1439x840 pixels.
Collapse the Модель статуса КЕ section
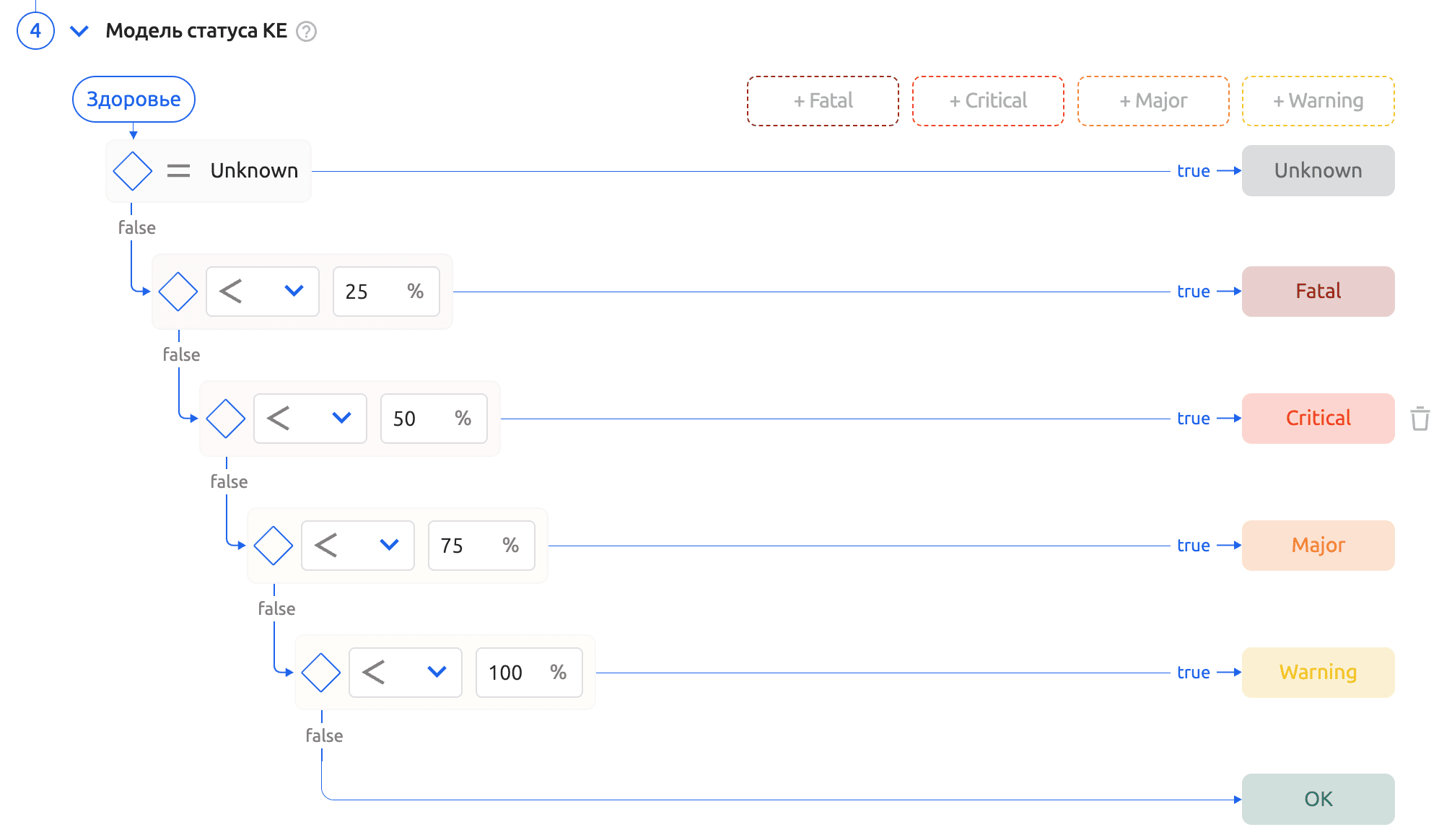click(79, 31)
